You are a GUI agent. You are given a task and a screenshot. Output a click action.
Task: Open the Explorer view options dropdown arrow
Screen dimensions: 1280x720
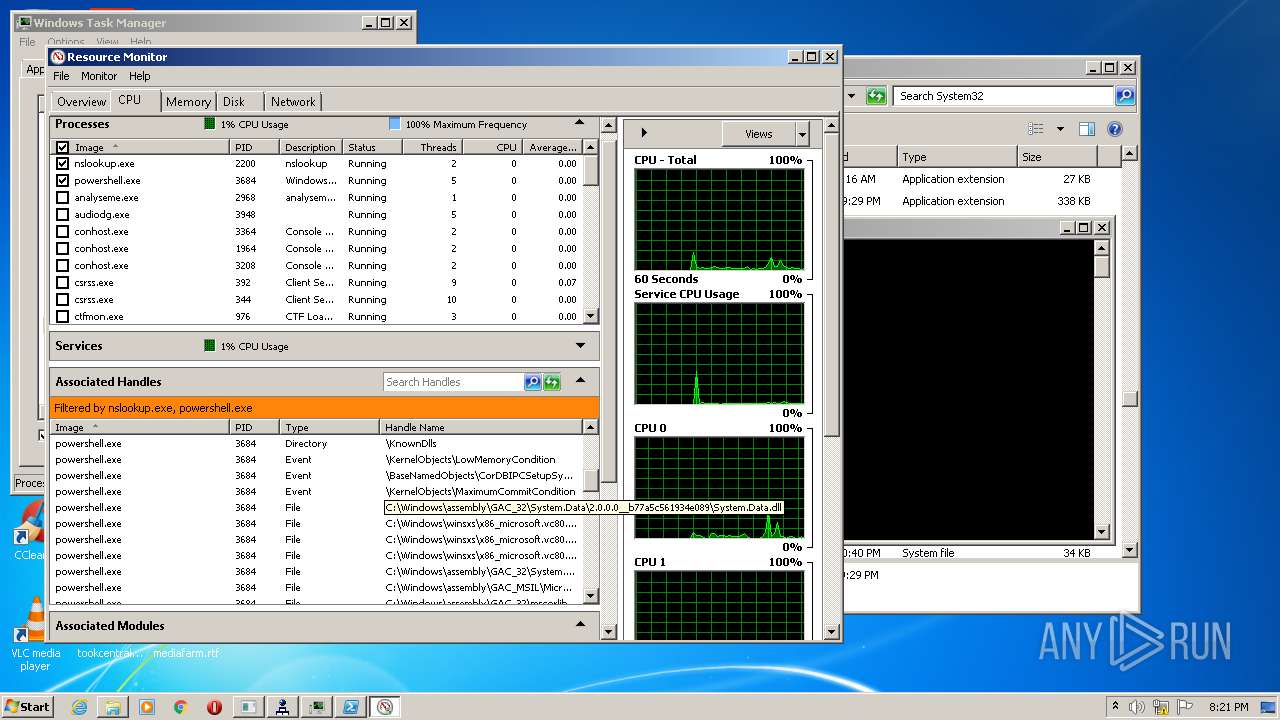(1060, 129)
